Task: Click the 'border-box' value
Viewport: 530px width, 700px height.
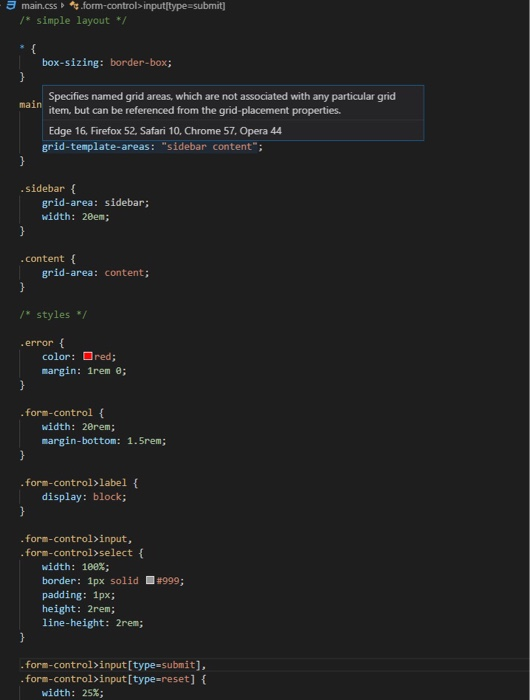Action: pyautogui.click(x=138, y=62)
